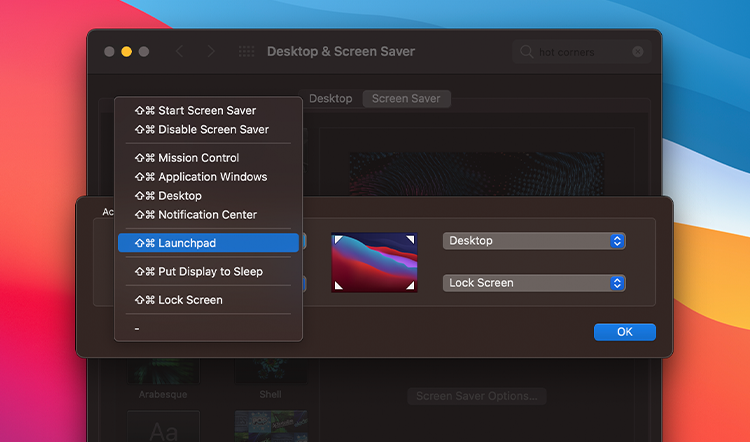
Task: Focus the hot corners search field
Action: point(582,52)
